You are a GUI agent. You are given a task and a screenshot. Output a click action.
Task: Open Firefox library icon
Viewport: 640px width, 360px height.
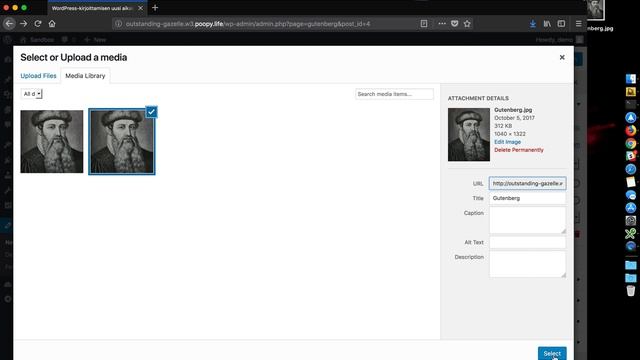[547, 24]
